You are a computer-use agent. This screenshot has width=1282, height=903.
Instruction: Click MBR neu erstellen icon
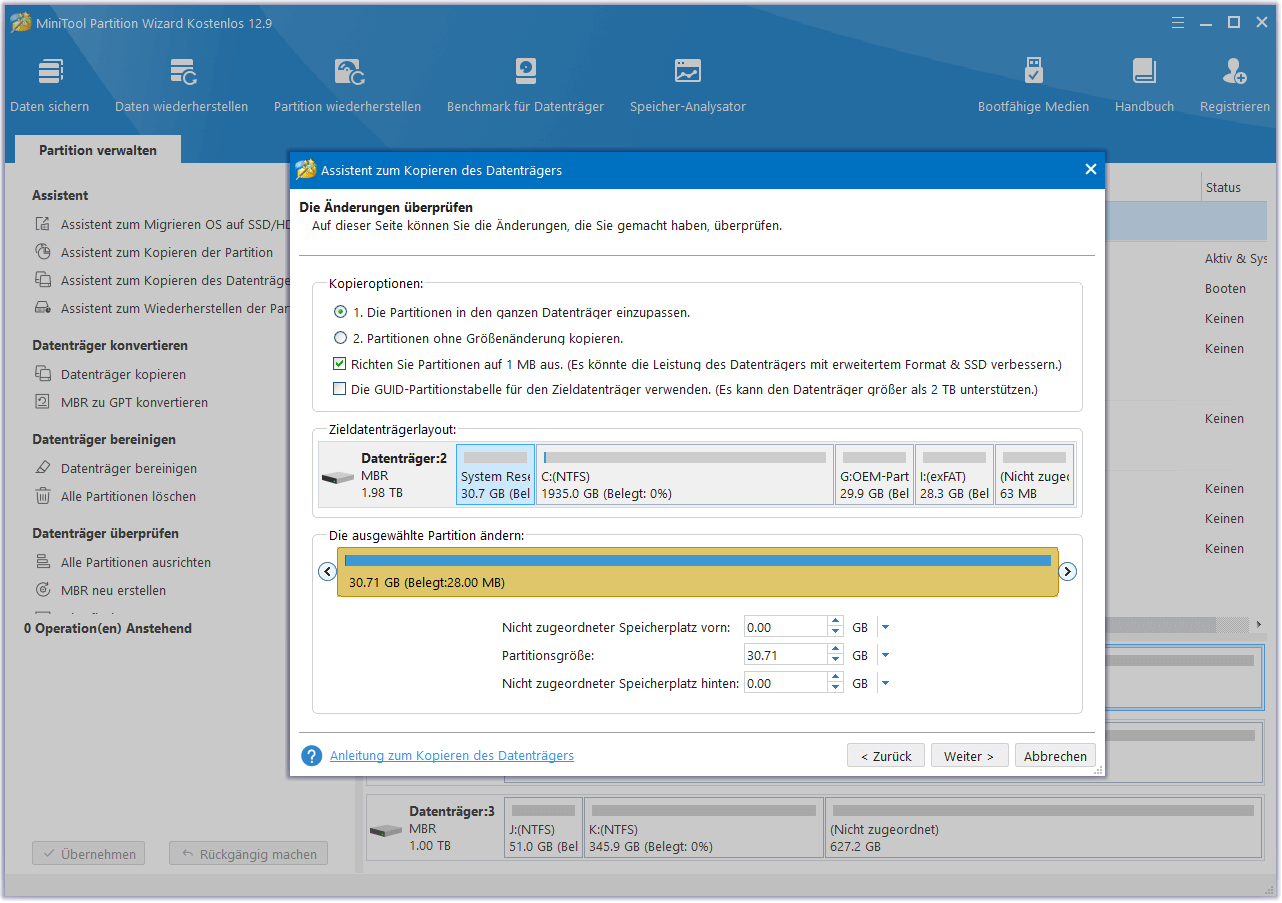(x=43, y=591)
